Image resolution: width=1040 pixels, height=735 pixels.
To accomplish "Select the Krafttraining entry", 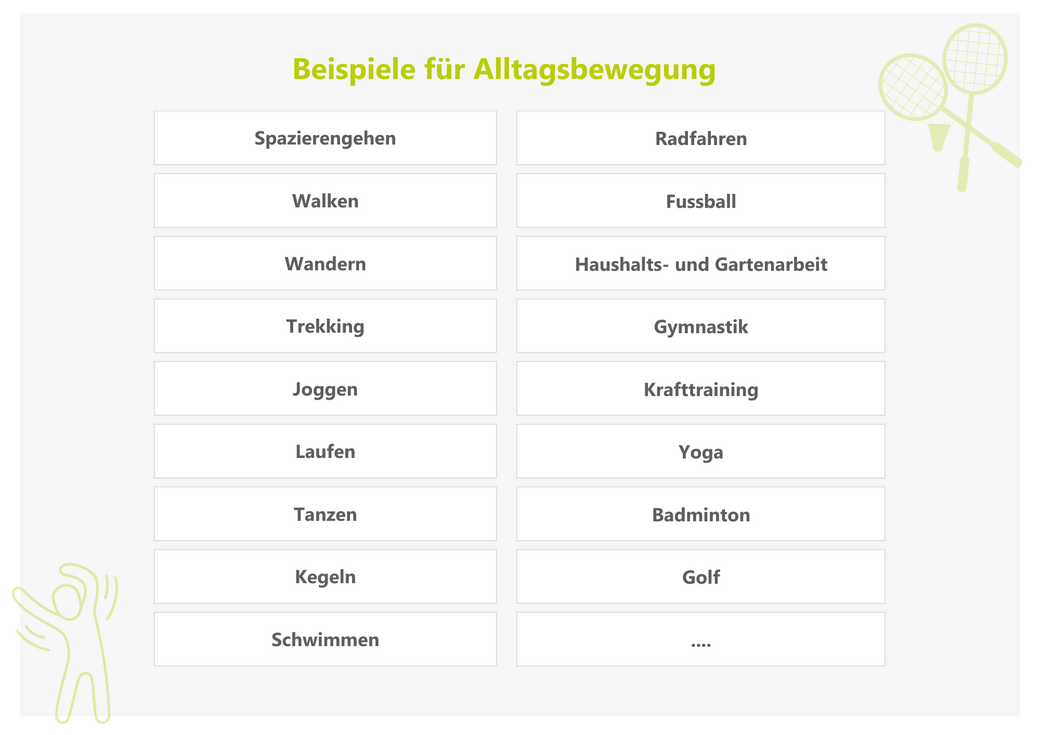I will 700,389.
